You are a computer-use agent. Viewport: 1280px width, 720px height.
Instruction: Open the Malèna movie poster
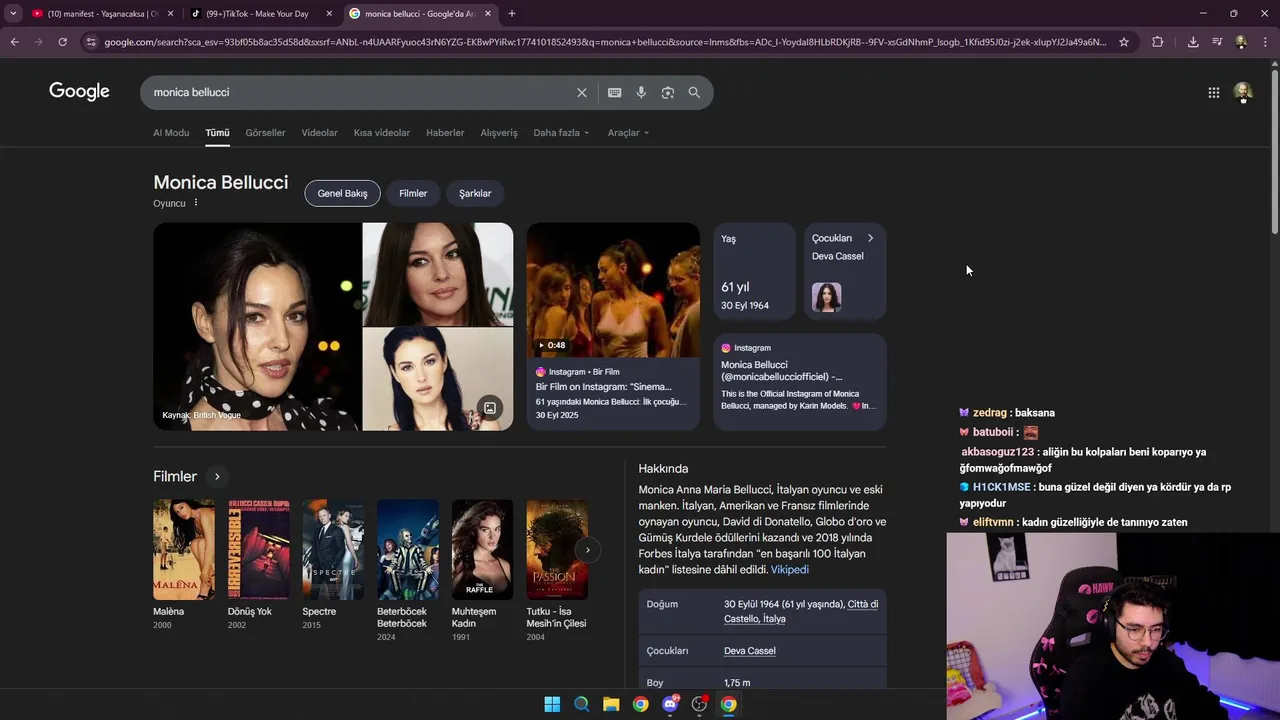point(184,549)
